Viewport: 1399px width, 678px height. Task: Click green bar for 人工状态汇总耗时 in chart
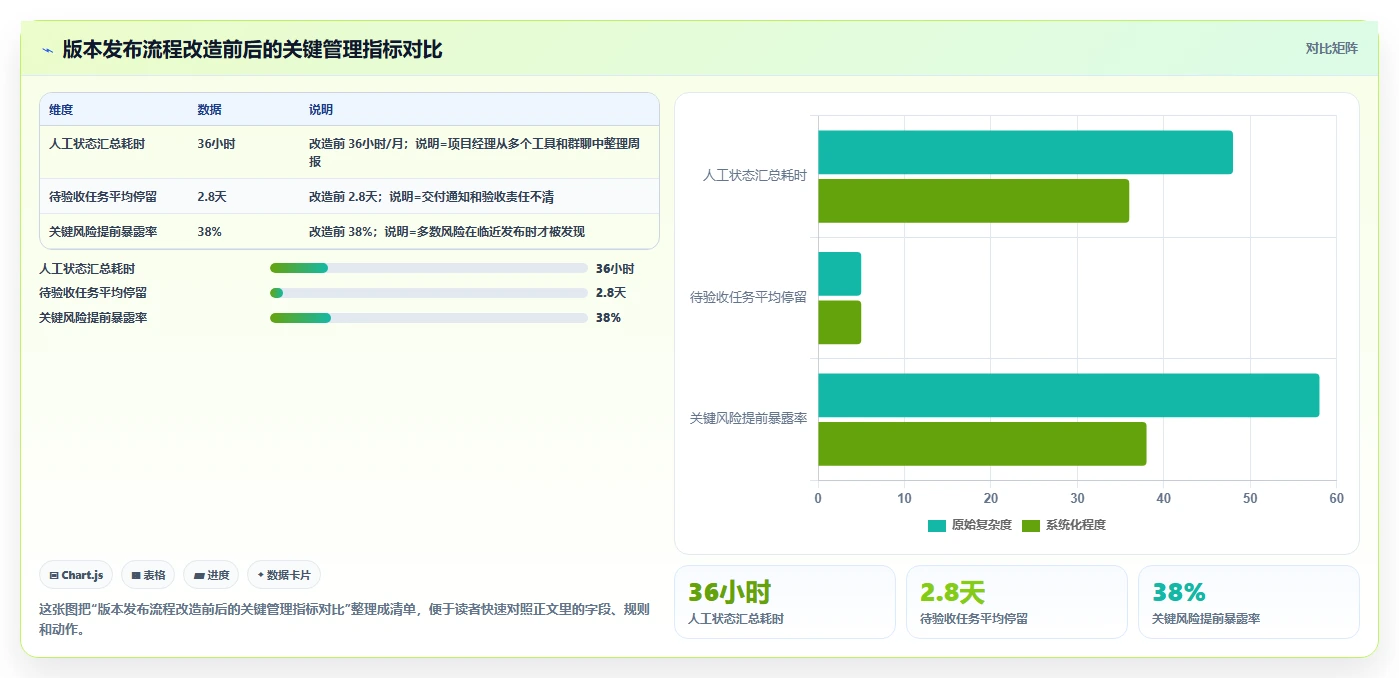(x=973, y=201)
